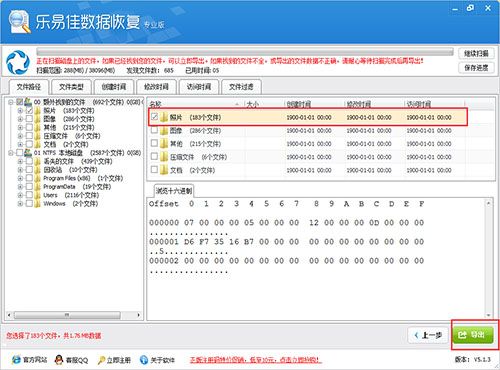Check the 压缩文件 checkbox in the file list
The width and height of the screenshot is (500, 370).
click(x=154, y=156)
